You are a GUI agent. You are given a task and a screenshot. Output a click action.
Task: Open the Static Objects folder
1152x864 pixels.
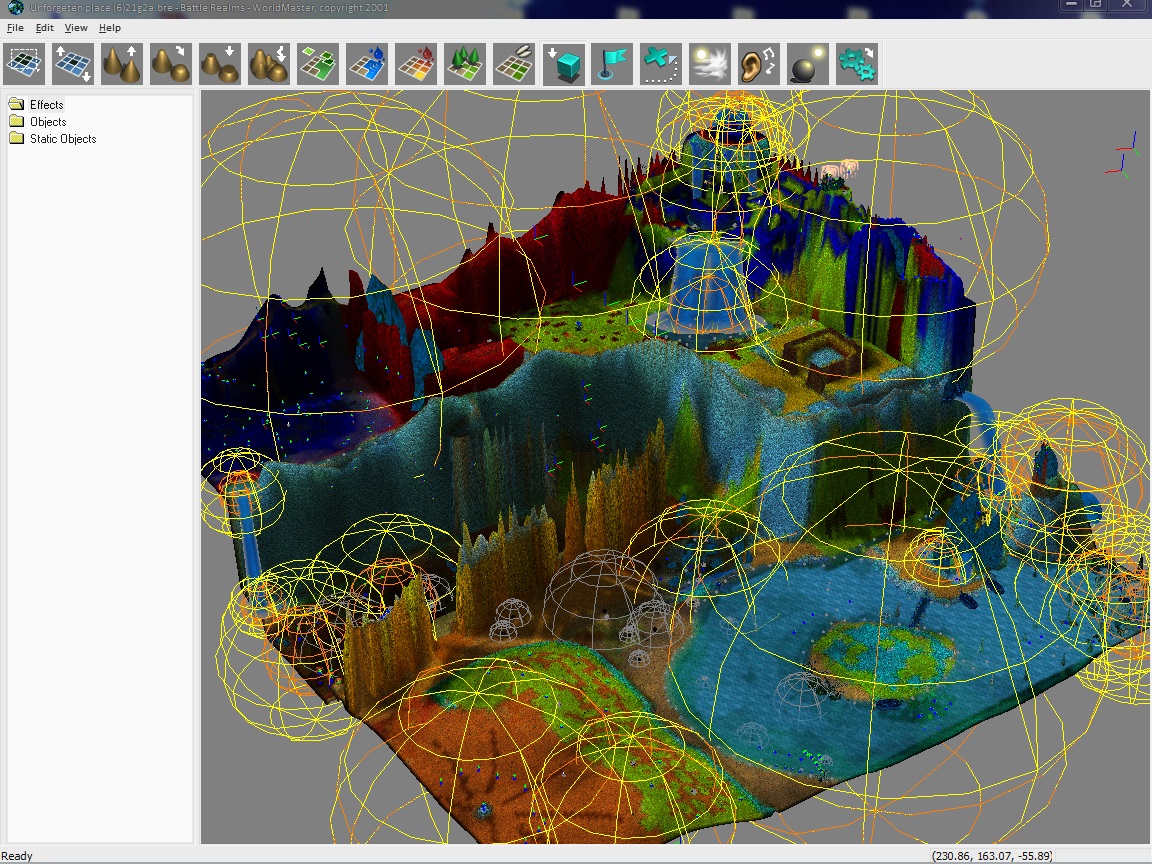(62, 139)
